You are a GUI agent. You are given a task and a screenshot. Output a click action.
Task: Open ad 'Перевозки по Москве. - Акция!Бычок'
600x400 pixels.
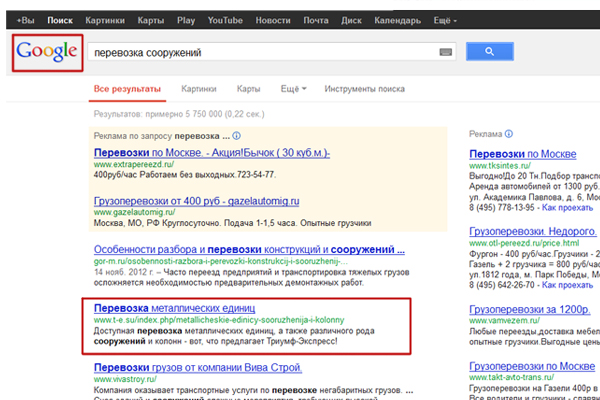[212, 153]
